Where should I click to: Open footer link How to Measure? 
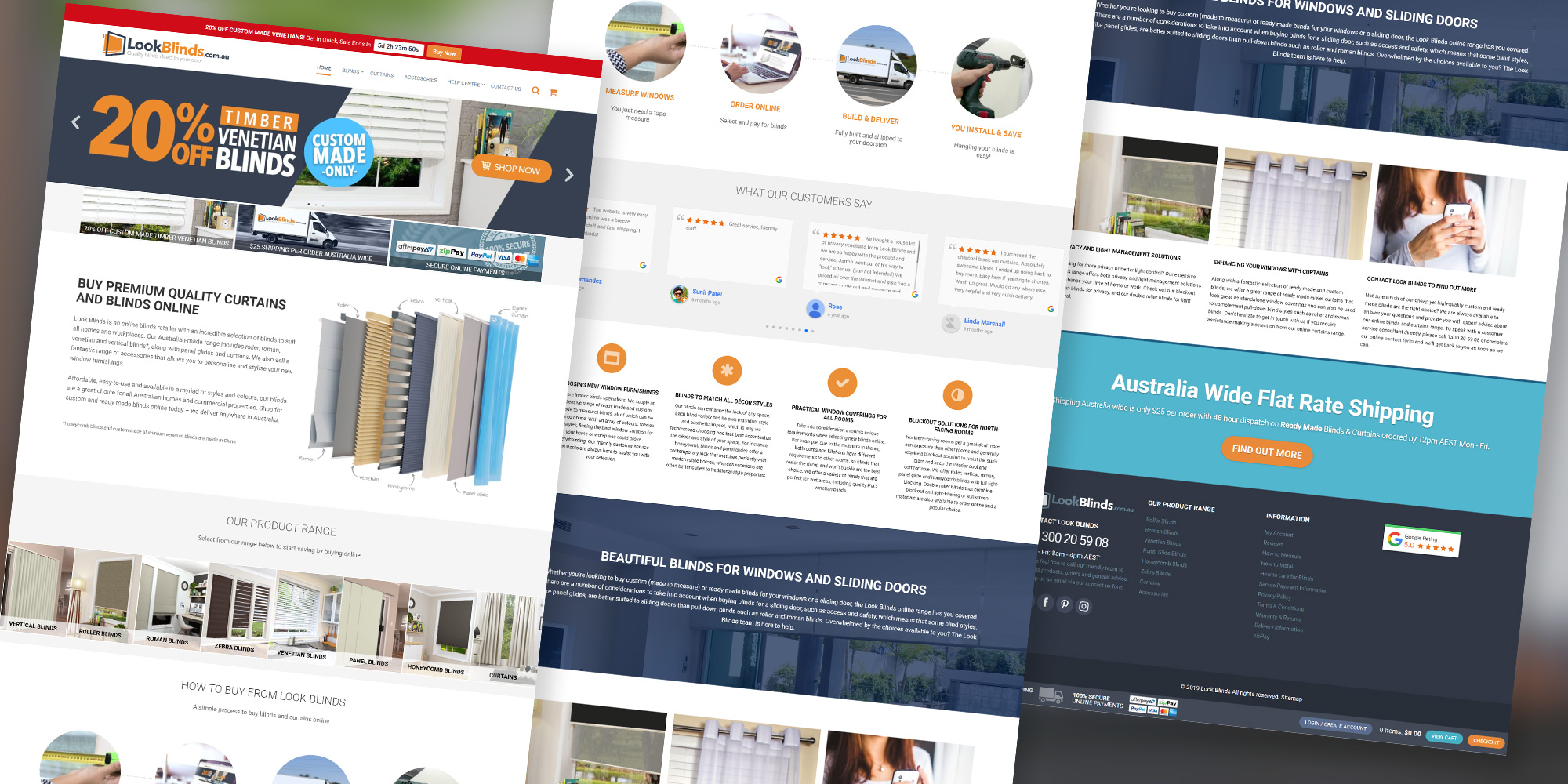click(1281, 554)
